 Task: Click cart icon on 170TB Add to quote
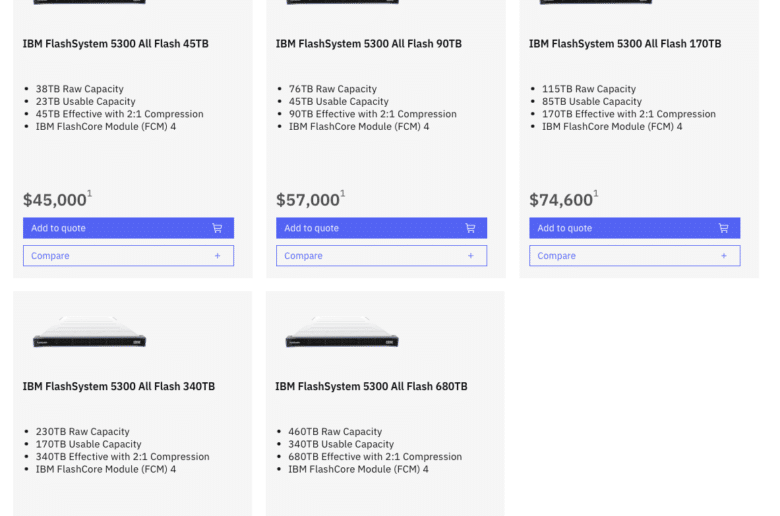point(723,228)
